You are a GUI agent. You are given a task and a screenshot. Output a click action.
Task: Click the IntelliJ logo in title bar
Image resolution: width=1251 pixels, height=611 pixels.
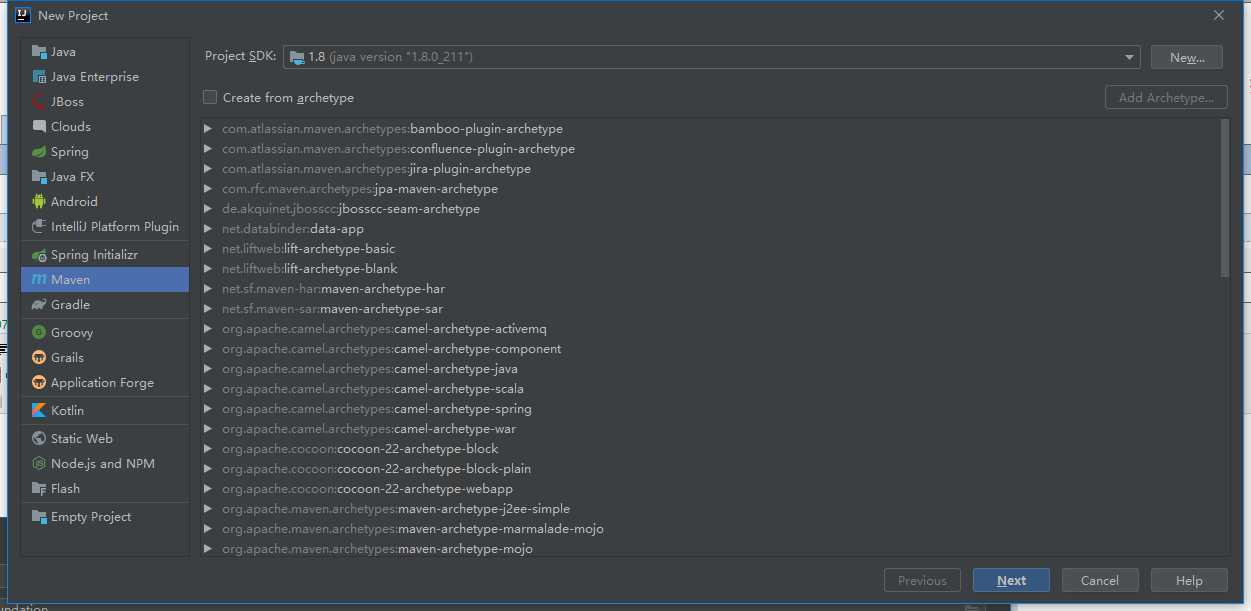coord(23,15)
